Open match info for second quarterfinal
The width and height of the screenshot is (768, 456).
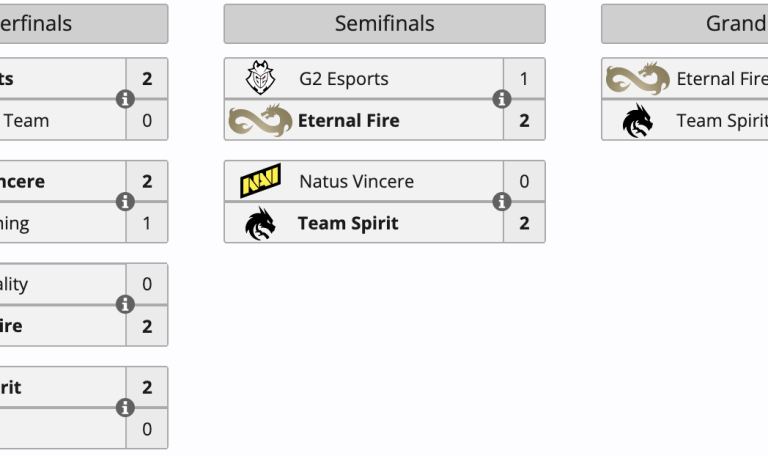point(125,202)
